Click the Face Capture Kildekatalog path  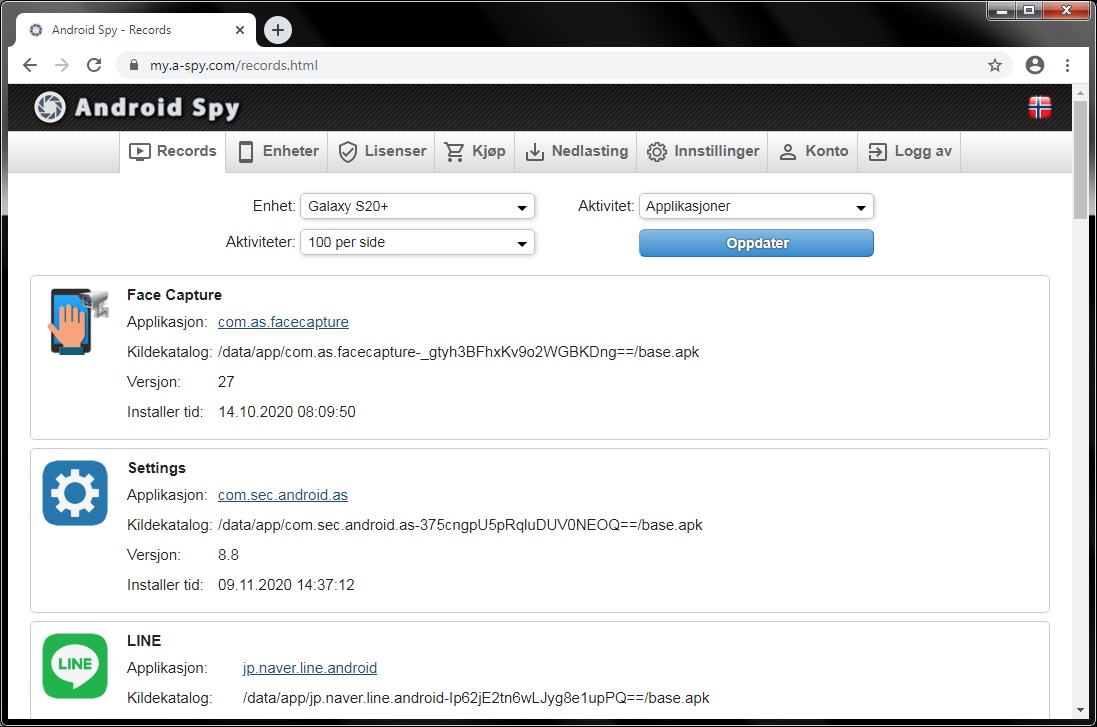pos(458,351)
